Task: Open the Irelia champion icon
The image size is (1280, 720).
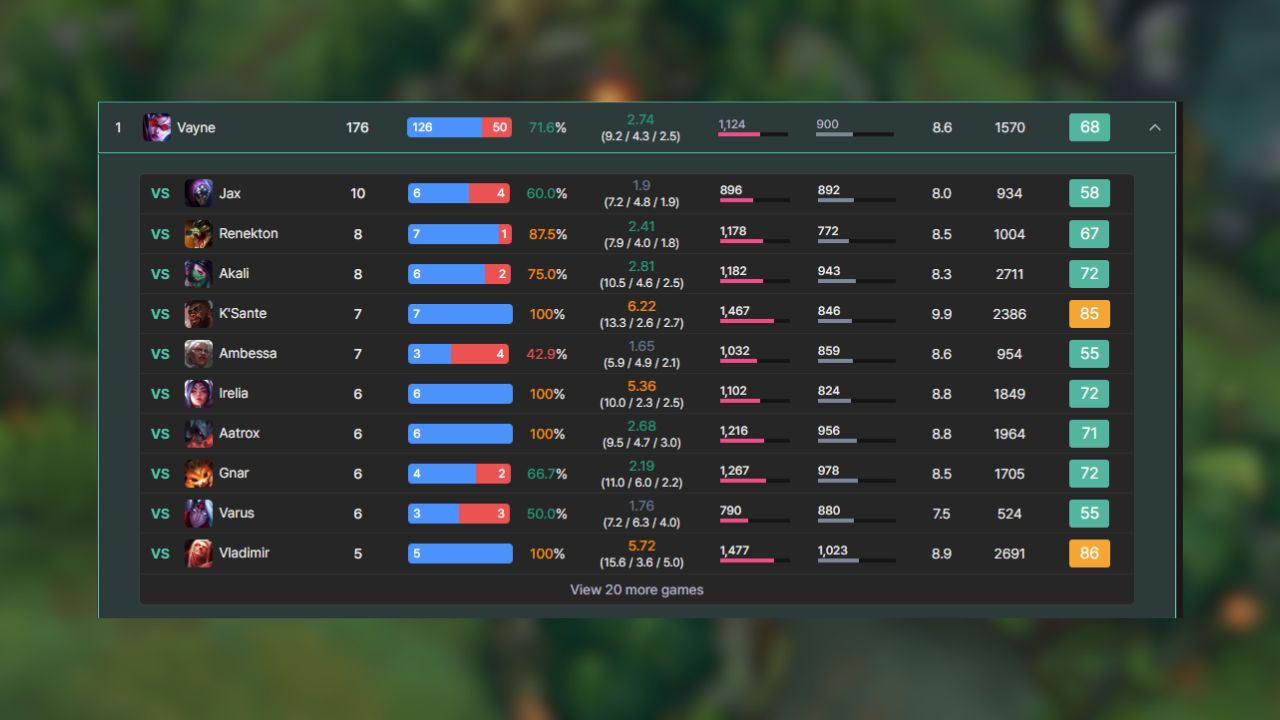Action: [196, 393]
